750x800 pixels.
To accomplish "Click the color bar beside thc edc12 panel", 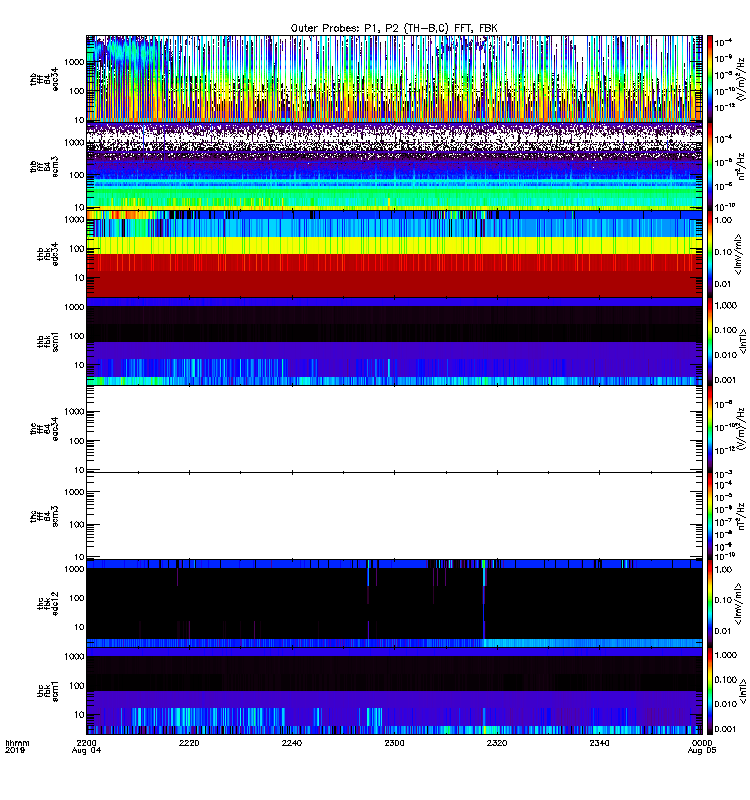I will tap(709, 604).
